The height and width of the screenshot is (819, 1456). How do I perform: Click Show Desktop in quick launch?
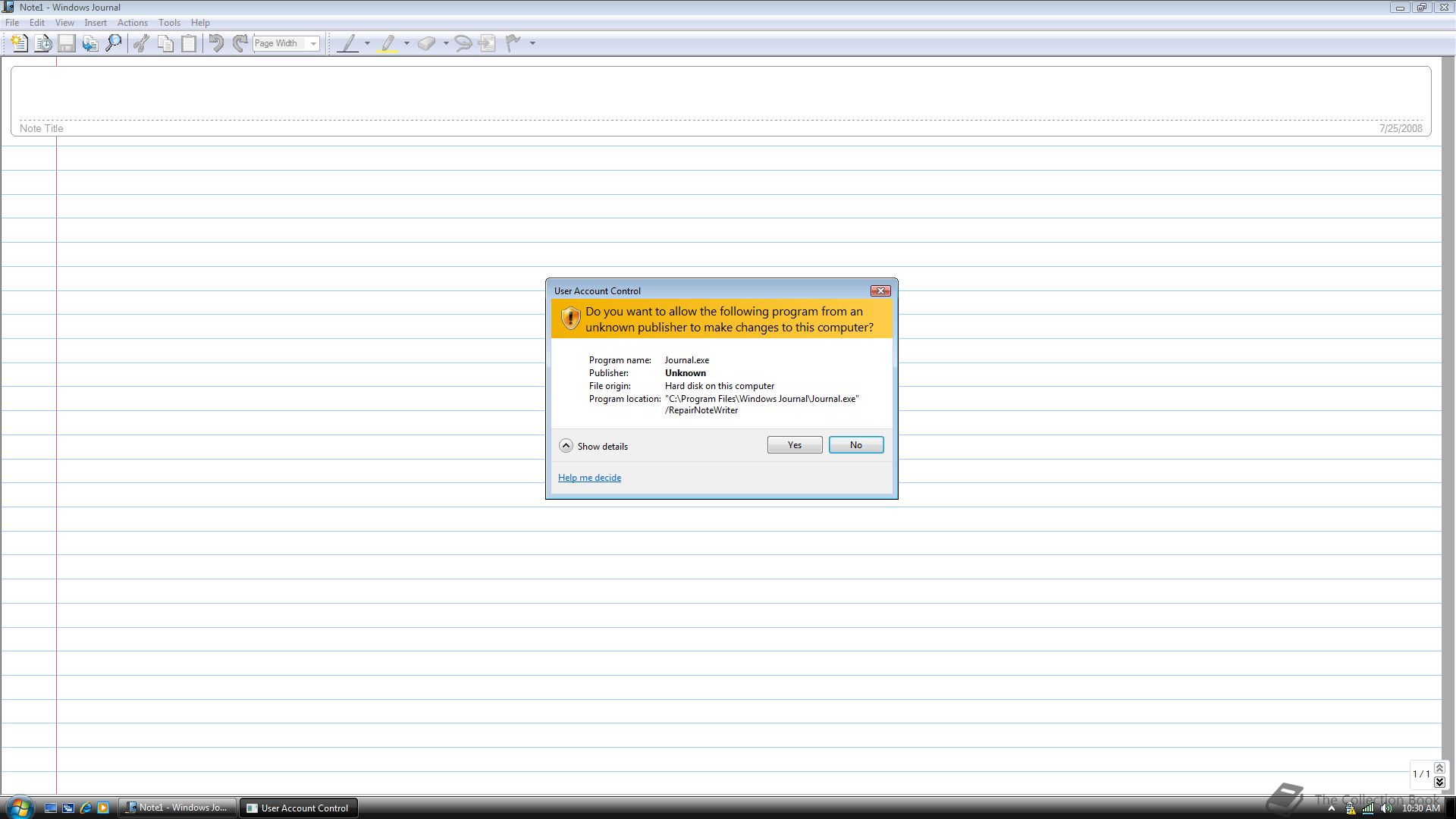51,808
